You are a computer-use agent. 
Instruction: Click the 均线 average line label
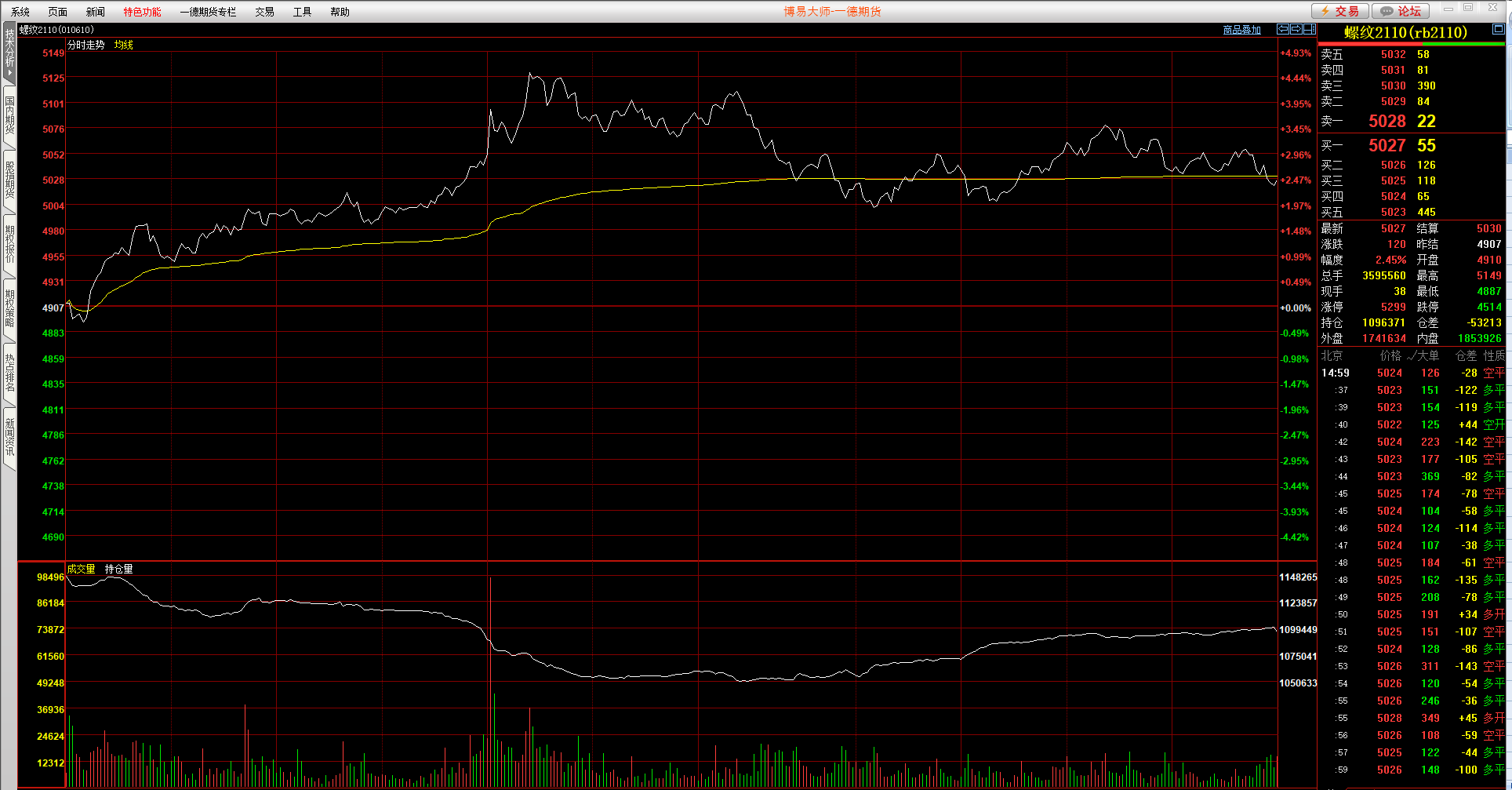pyautogui.click(x=123, y=45)
